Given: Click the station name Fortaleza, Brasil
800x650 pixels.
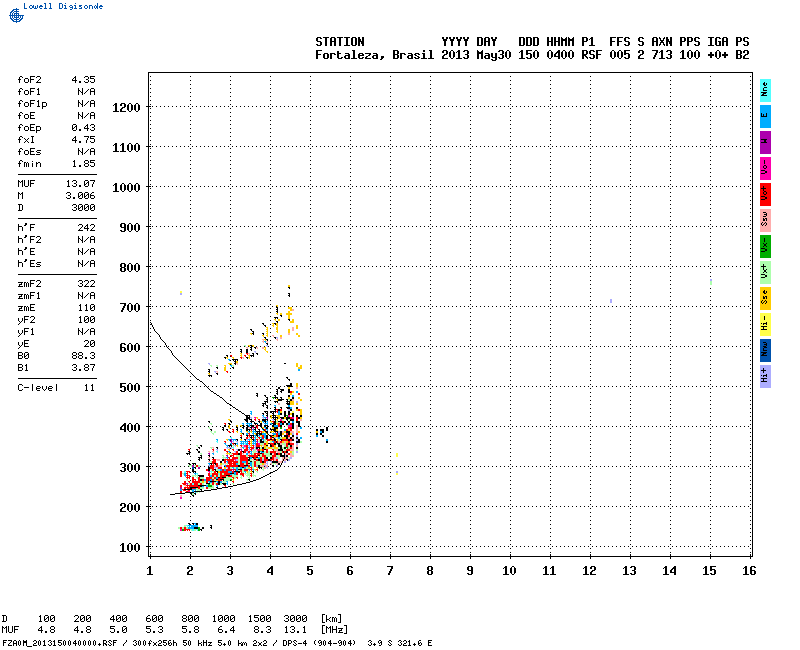Looking at the screenshot, I should (x=374, y=55).
